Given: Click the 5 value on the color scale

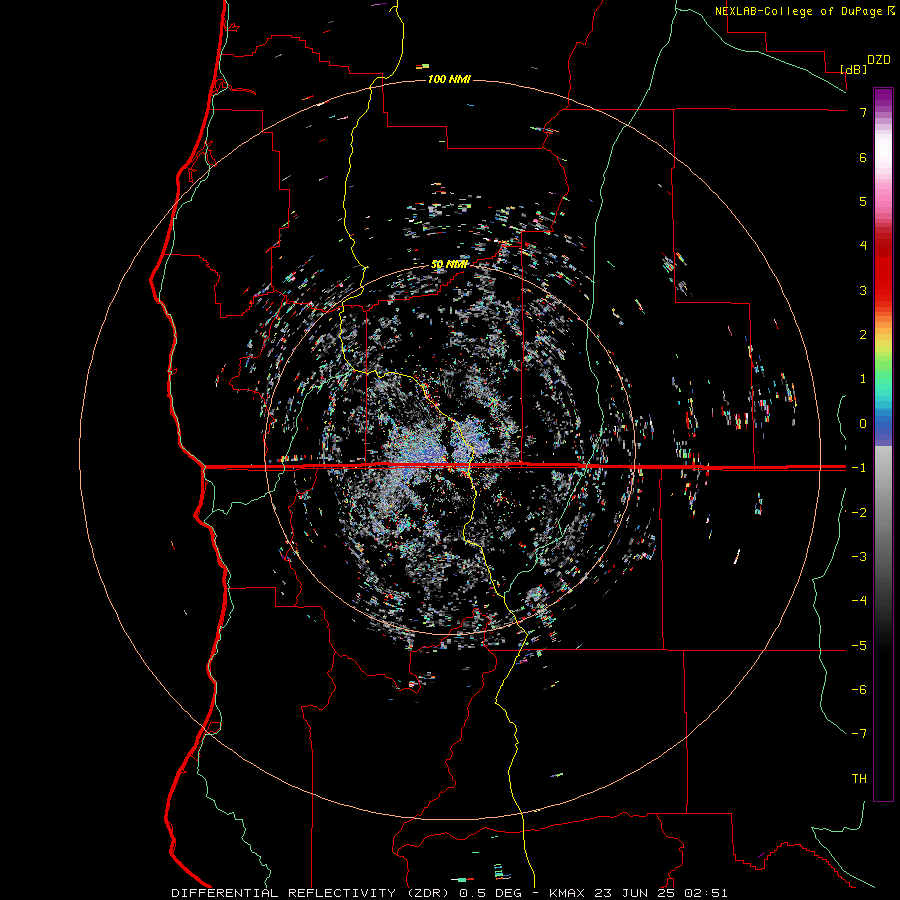Looking at the screenshot, I should pyautogui.click(x=863, y=201).
